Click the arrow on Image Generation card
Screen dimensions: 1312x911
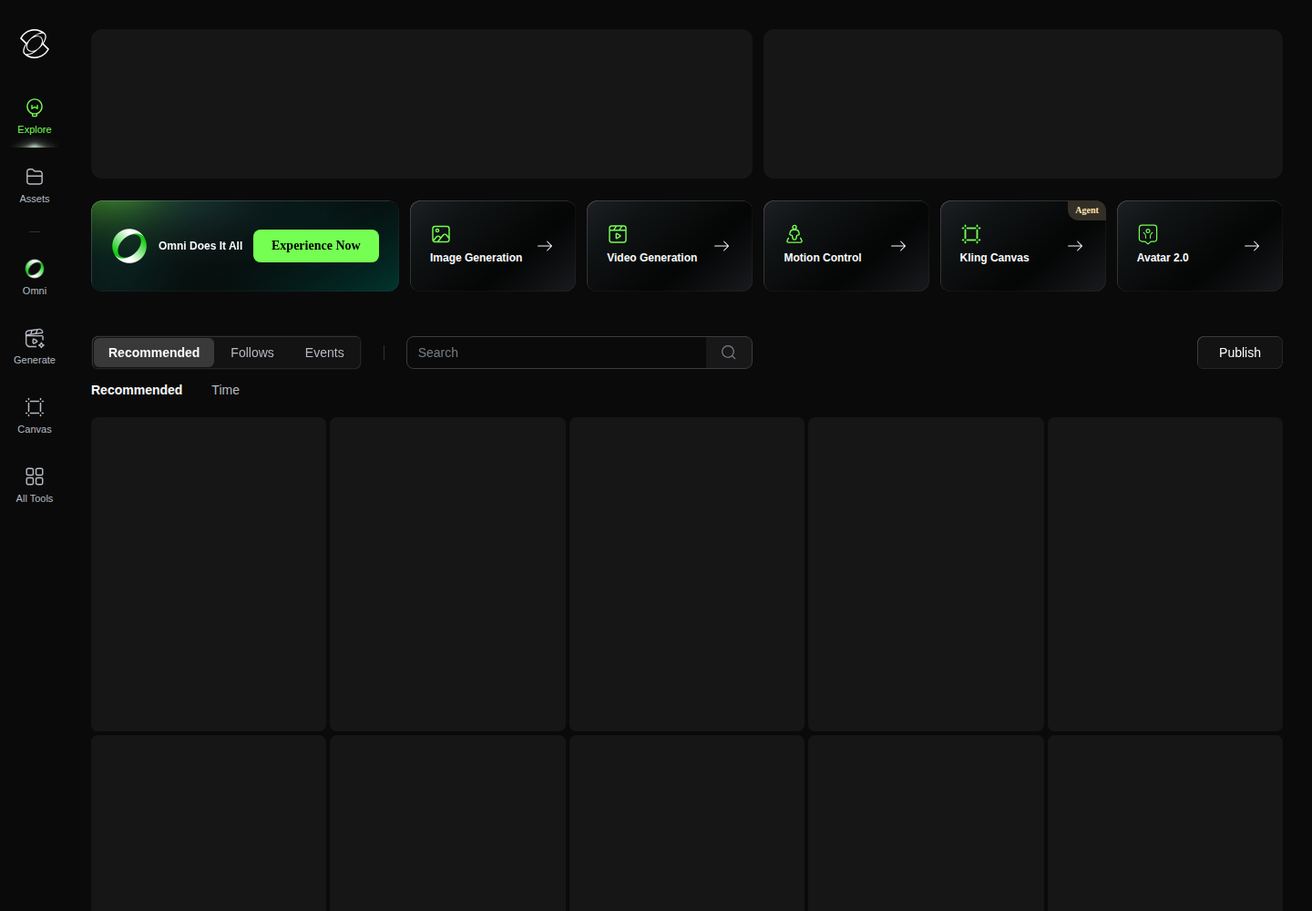[545, 246]
